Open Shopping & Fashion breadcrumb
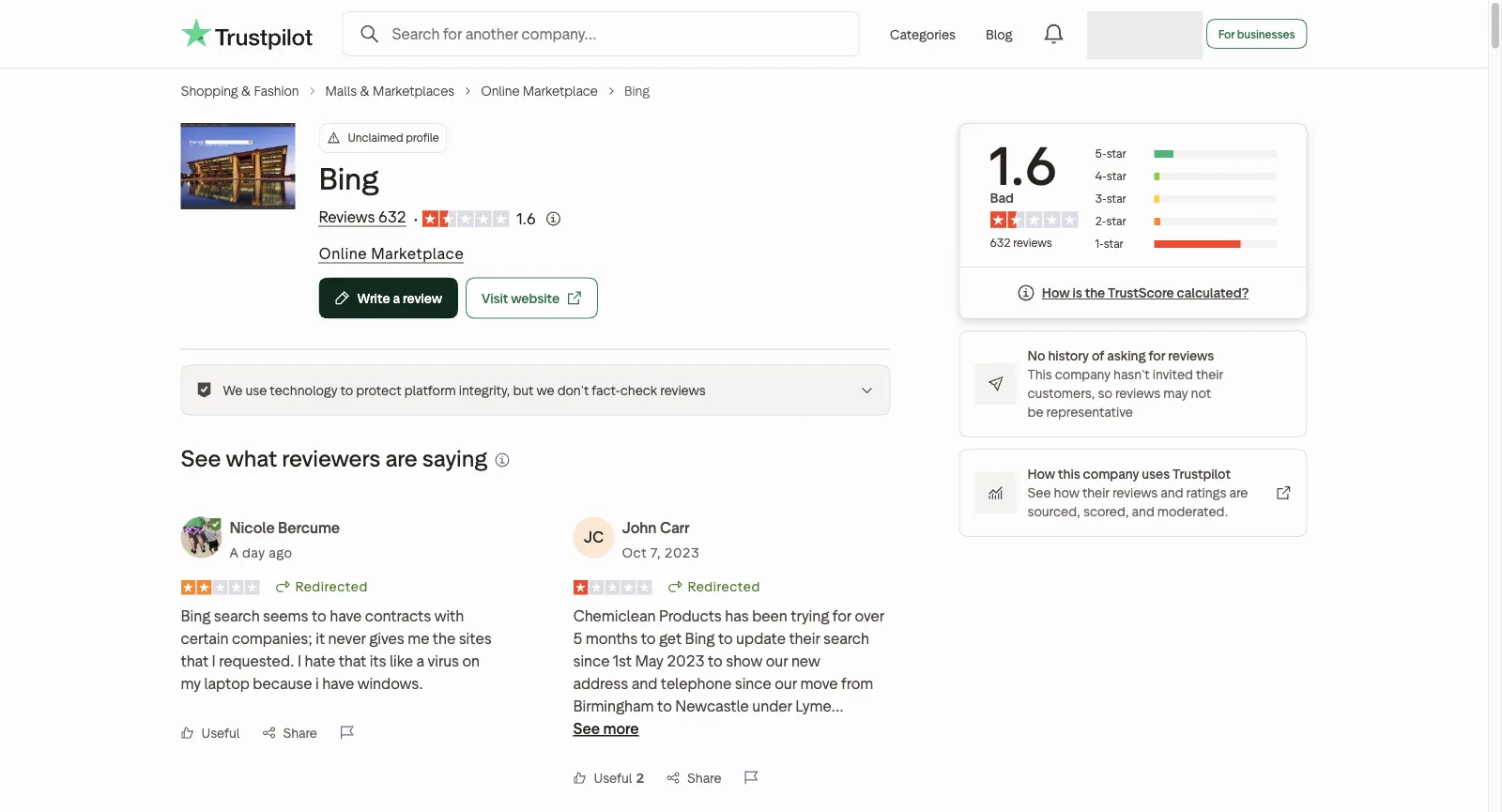This screenshot has height=812, width=1502. (239, 91)
